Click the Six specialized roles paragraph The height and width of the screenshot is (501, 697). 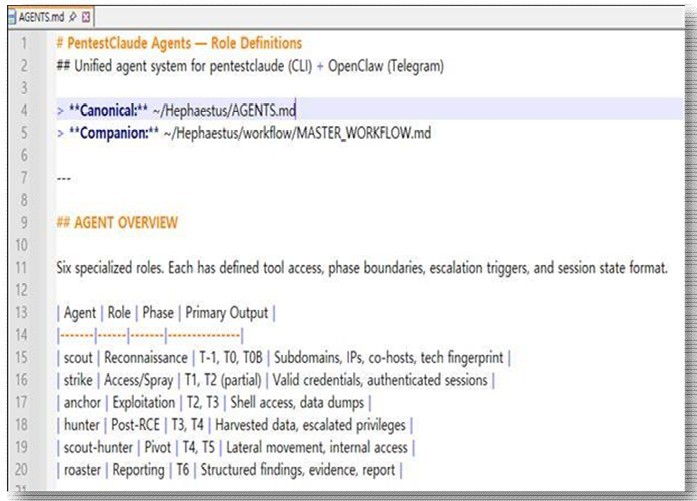tap(362, 268)
